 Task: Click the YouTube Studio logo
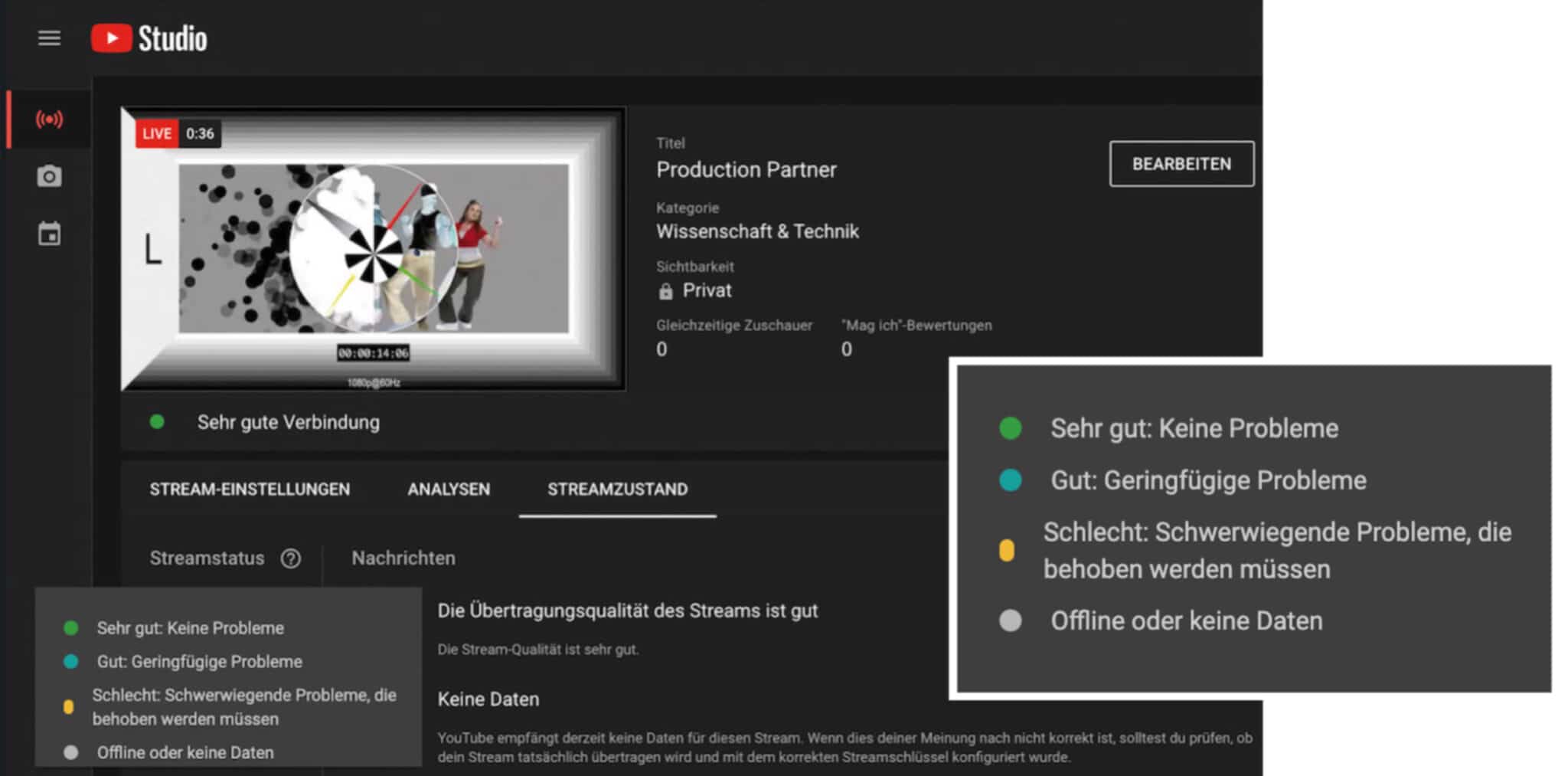coord(149,38)
